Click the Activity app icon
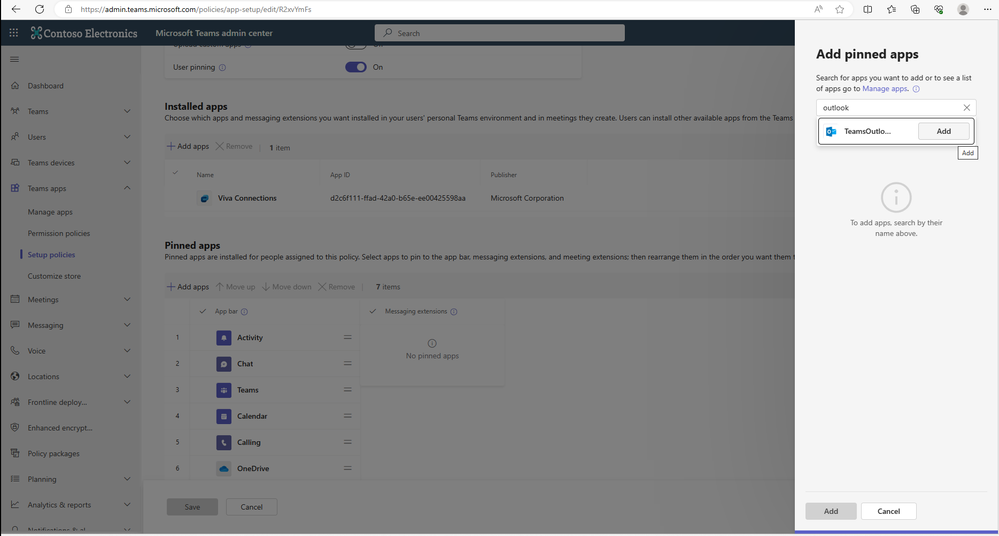Viewport: 999px width, 536px height. tap(224, 338)
